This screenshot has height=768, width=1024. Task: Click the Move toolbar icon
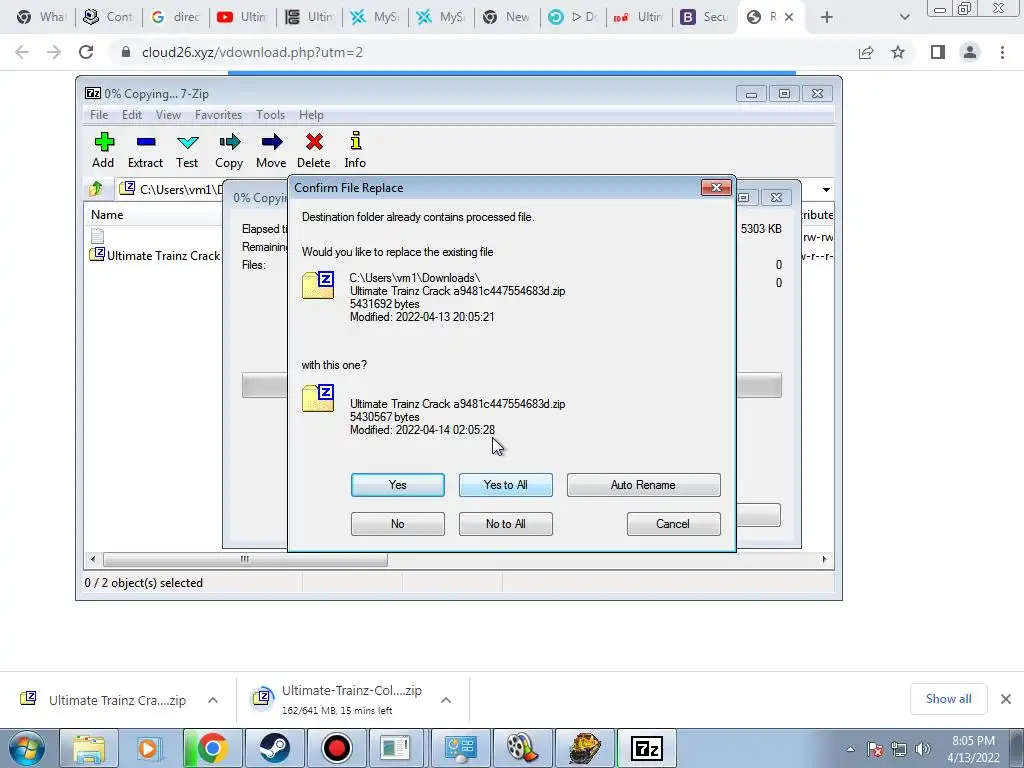pyautogui.click(x=271, y=150)
